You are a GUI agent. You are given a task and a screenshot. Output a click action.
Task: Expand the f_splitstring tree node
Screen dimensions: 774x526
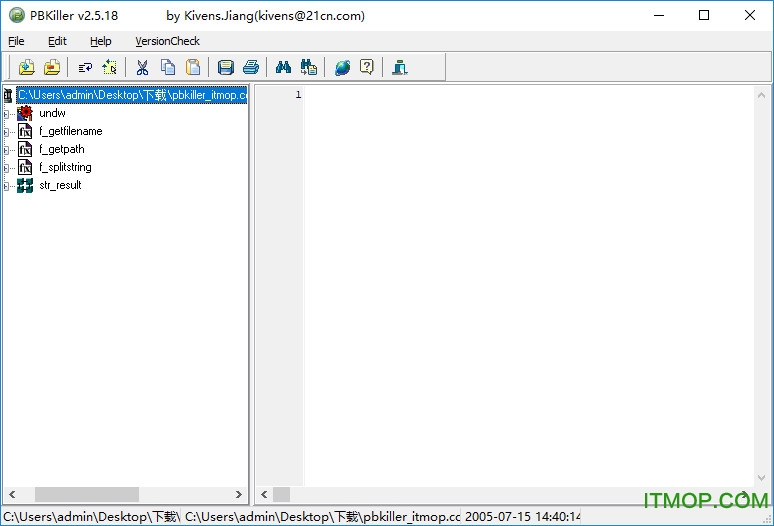[6, 168]
